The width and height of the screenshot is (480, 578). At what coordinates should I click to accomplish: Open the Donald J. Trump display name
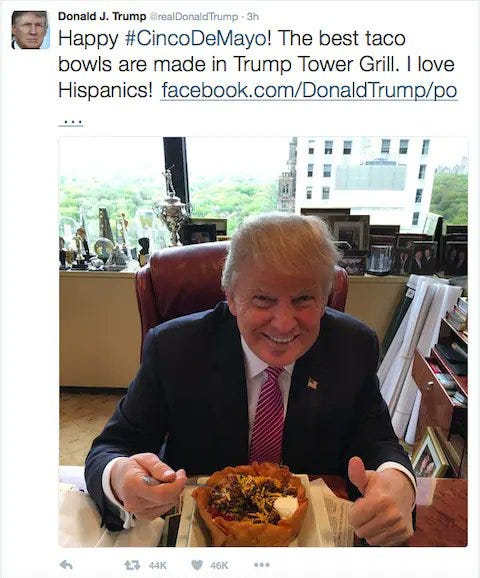click(x=102, y=17)
